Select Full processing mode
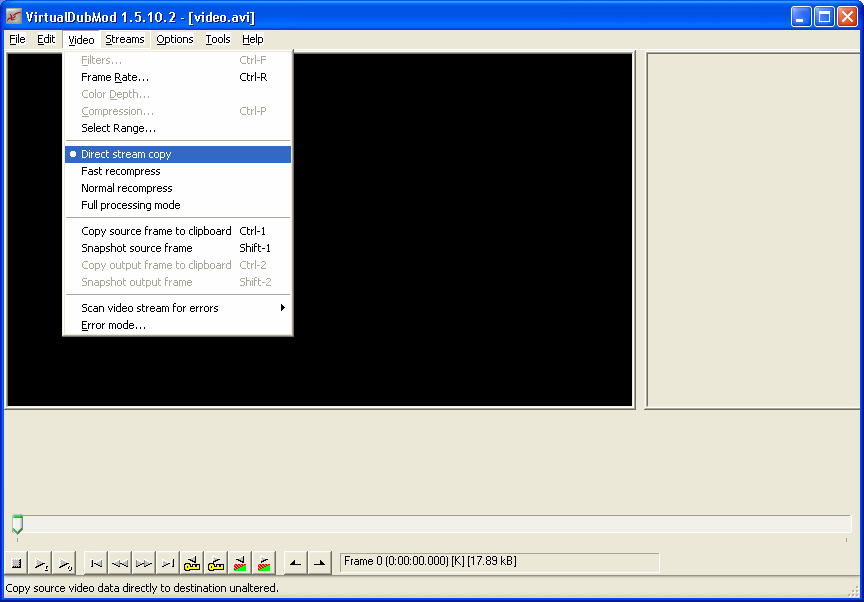Image resolution: width=864 pixels, height=602 pixels. coord(178,205)
